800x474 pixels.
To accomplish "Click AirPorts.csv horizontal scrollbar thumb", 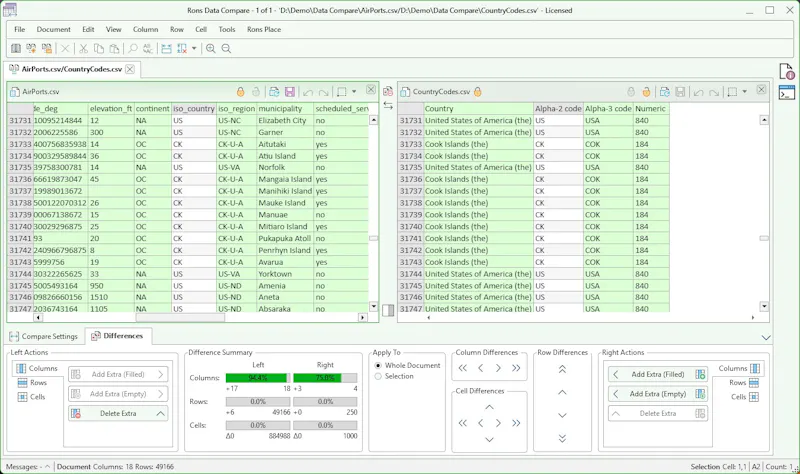I will [x=180, y=317].
